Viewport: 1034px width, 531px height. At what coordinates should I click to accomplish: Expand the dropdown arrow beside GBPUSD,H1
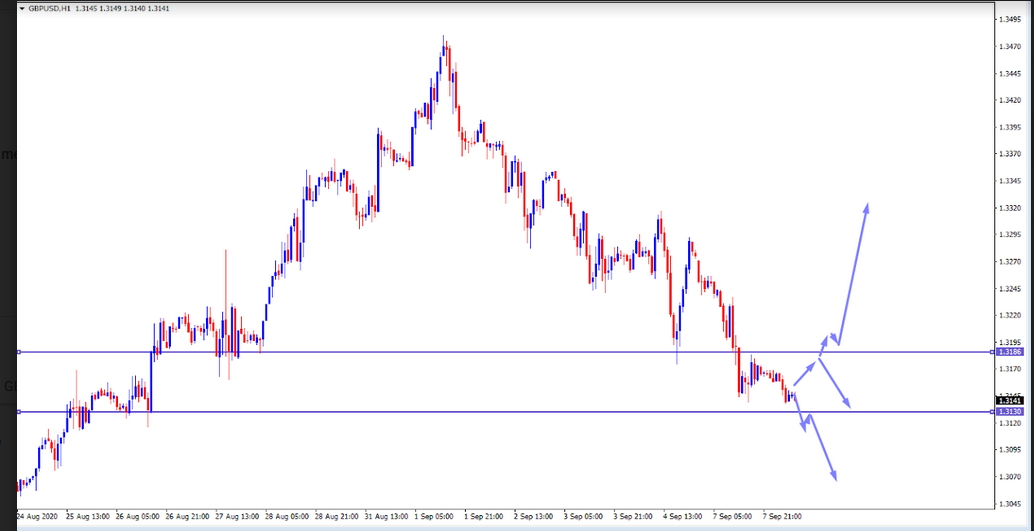coord(22,8)
